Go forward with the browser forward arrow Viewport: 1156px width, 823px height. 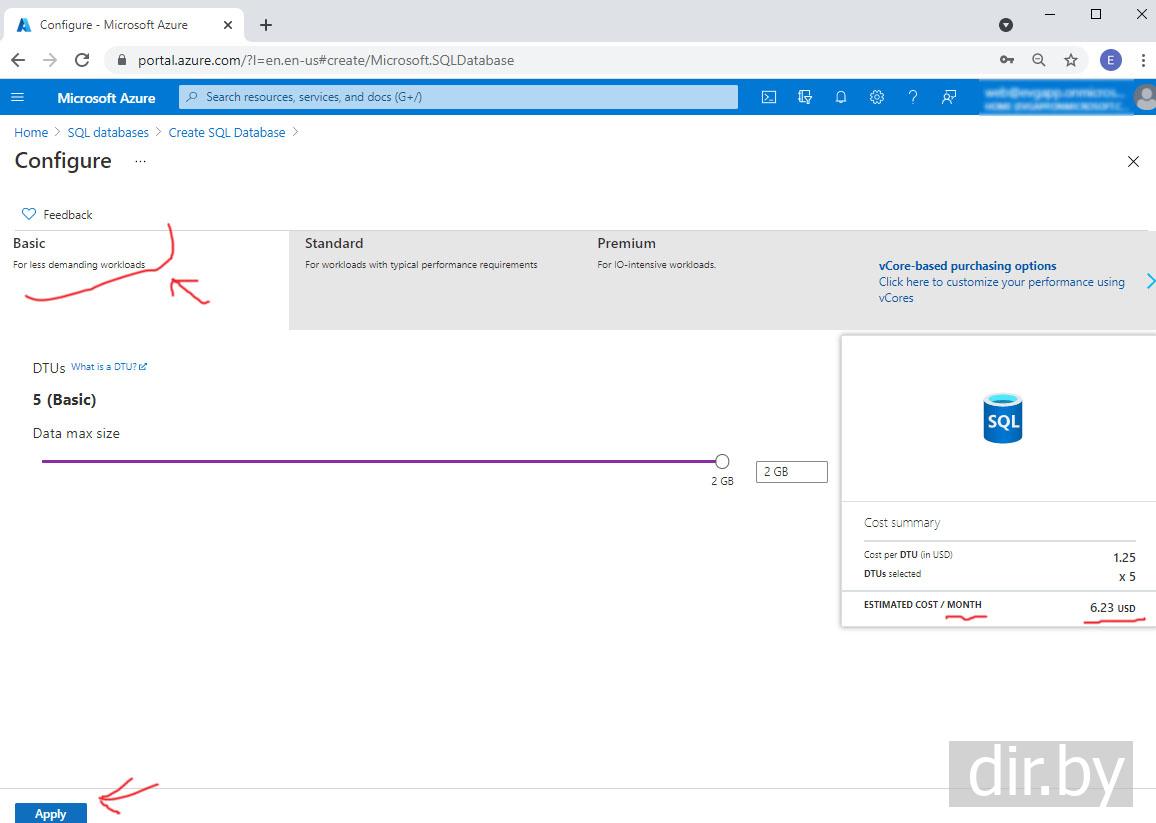pyautogui.click(x=50, y=60)
